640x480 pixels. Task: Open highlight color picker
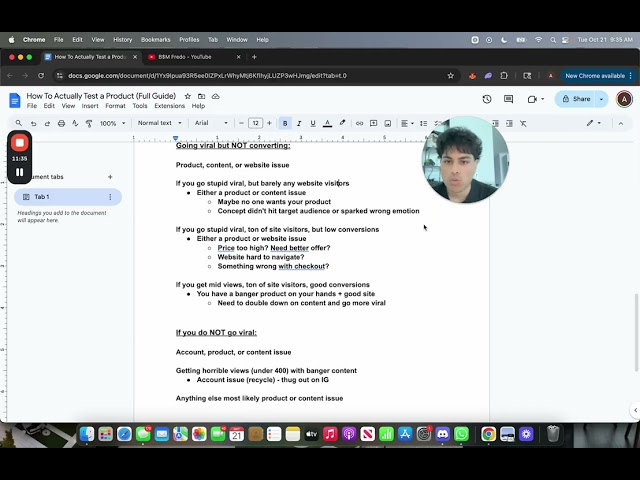click(x=342, y=123)
